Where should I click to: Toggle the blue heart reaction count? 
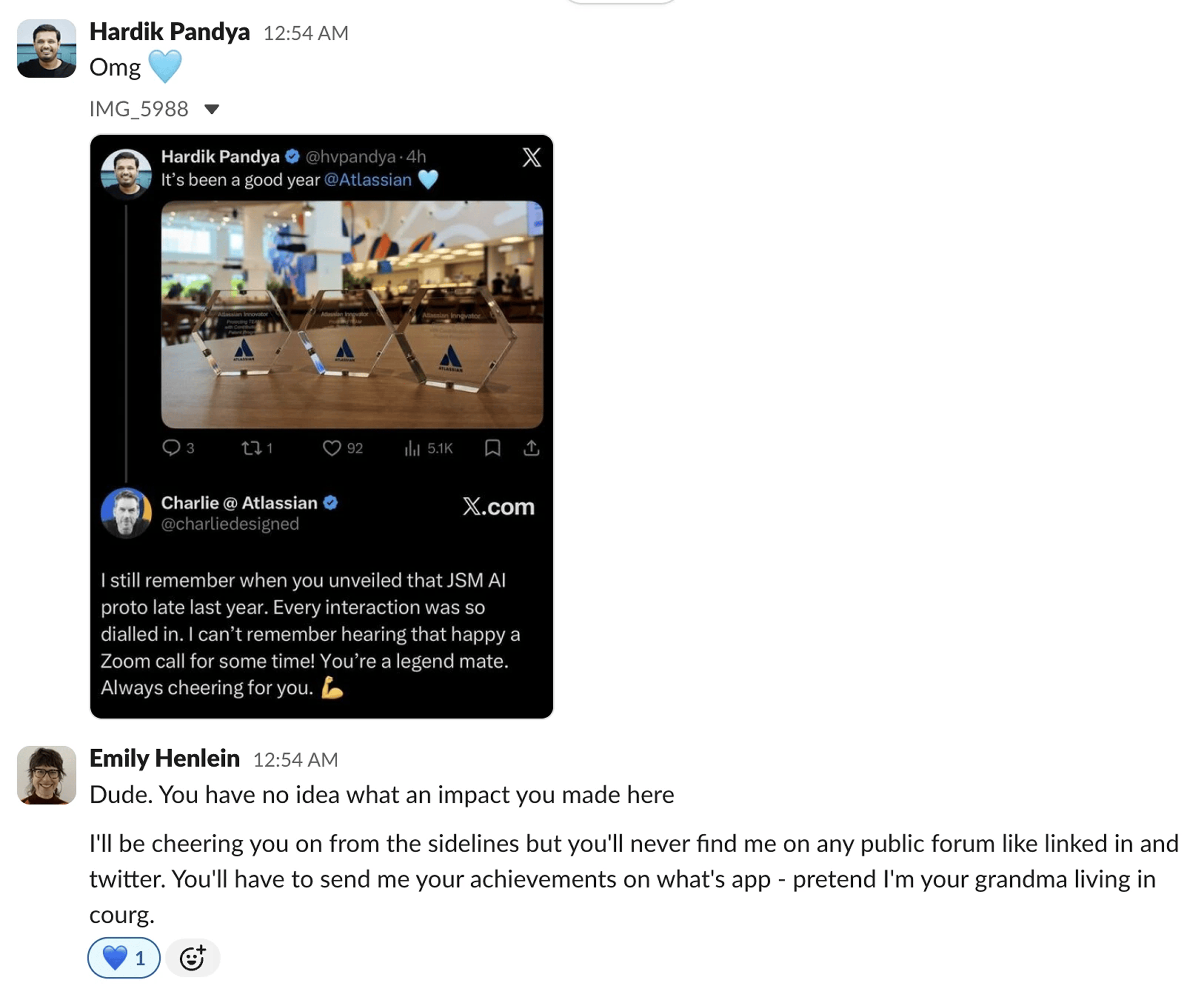tap(124, 958)
